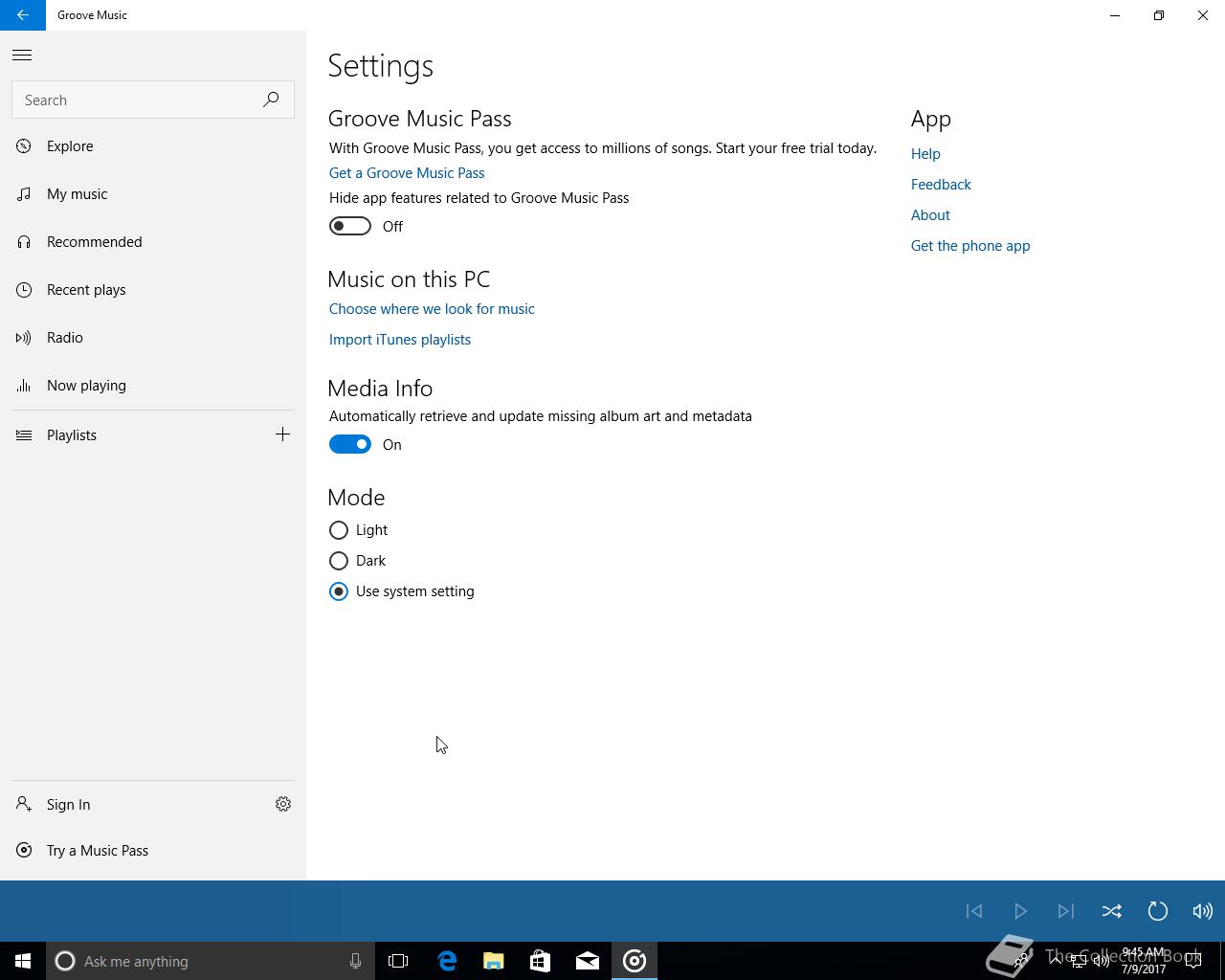Open the hamburger navigation menu
The height and width of the screenshot is (980, 1225).
tap(22, 56)
